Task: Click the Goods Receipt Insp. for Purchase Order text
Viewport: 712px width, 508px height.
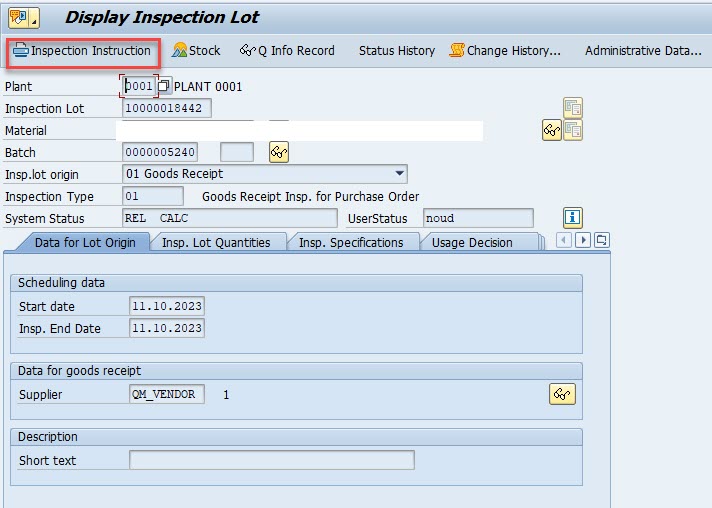Action: coord(310,197)
